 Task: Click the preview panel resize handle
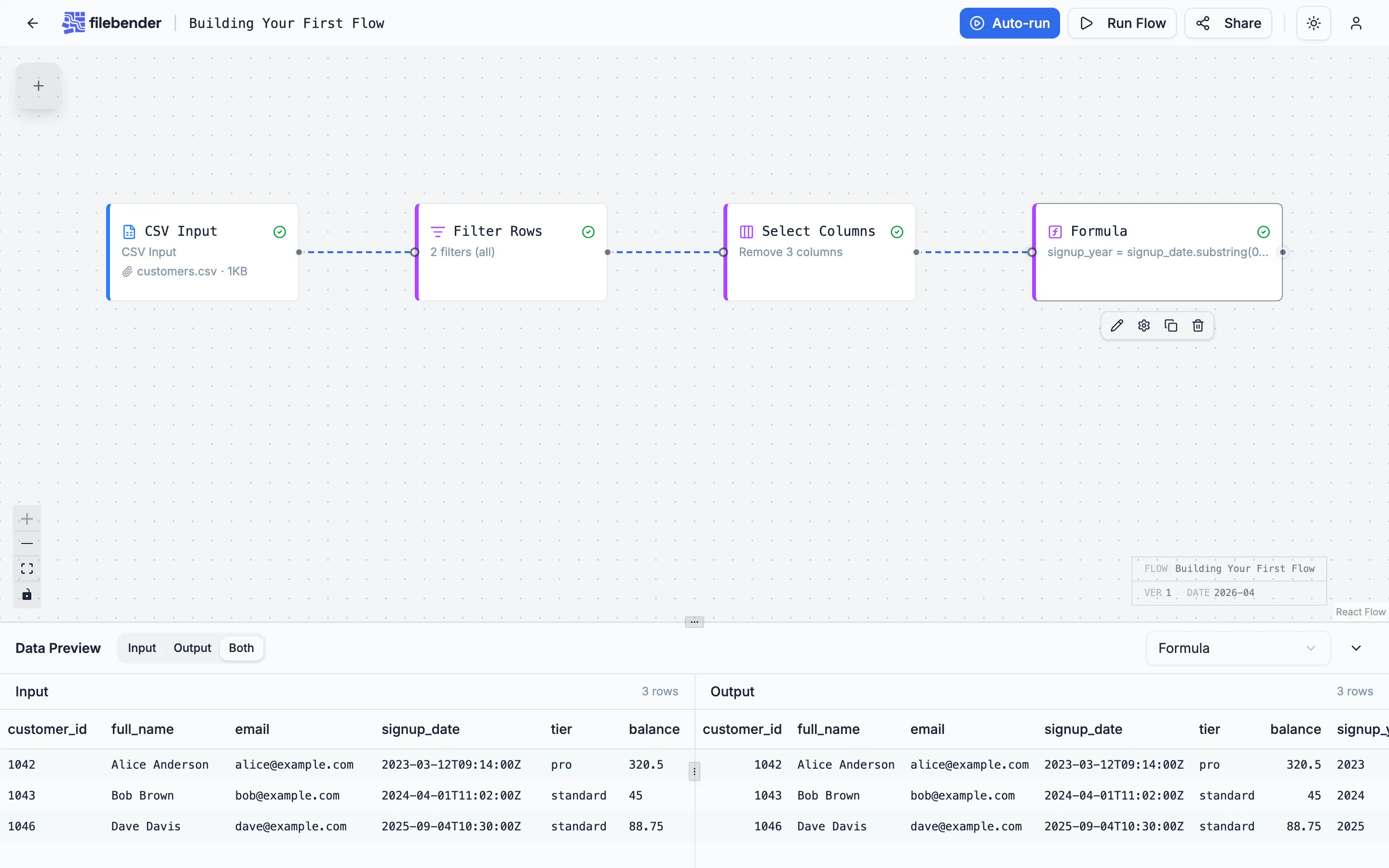pos(694,622)
